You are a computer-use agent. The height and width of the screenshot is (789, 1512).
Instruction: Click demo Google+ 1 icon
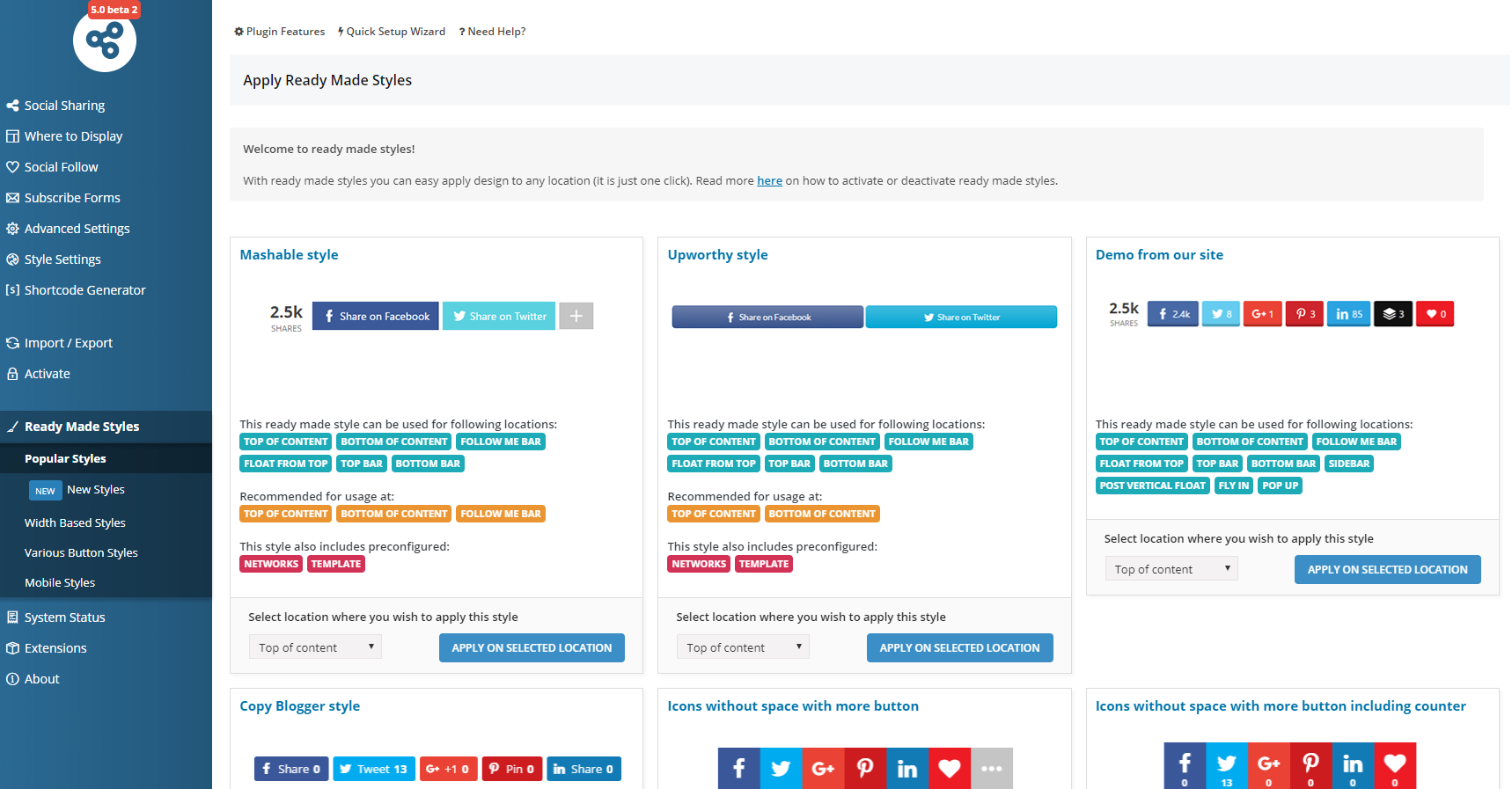(x=1262, y=314)
